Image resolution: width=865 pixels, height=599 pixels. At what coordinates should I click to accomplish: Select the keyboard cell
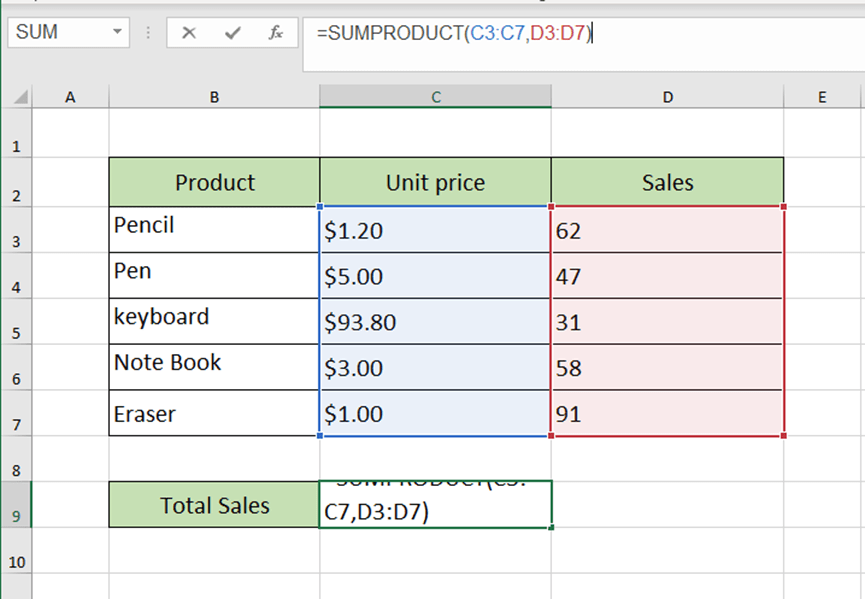click(x=214, y=322)
